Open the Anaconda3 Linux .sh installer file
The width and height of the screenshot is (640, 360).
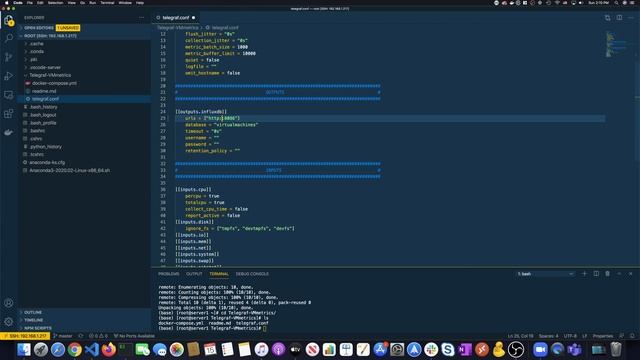(x=69, y=170)
